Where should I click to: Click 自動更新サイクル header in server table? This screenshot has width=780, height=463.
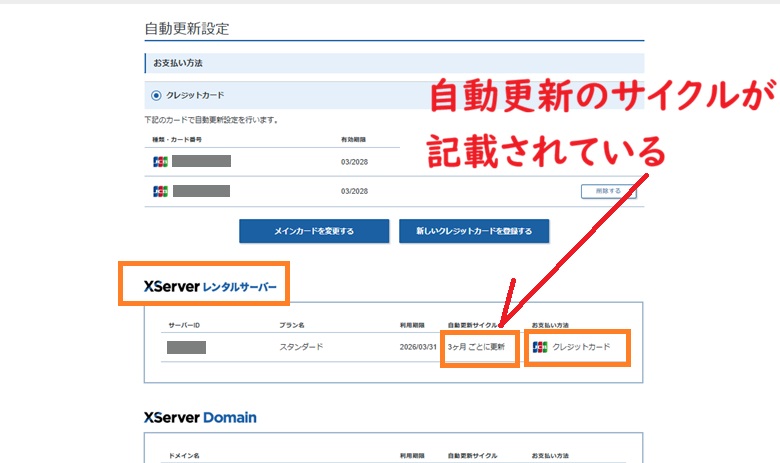472,325
